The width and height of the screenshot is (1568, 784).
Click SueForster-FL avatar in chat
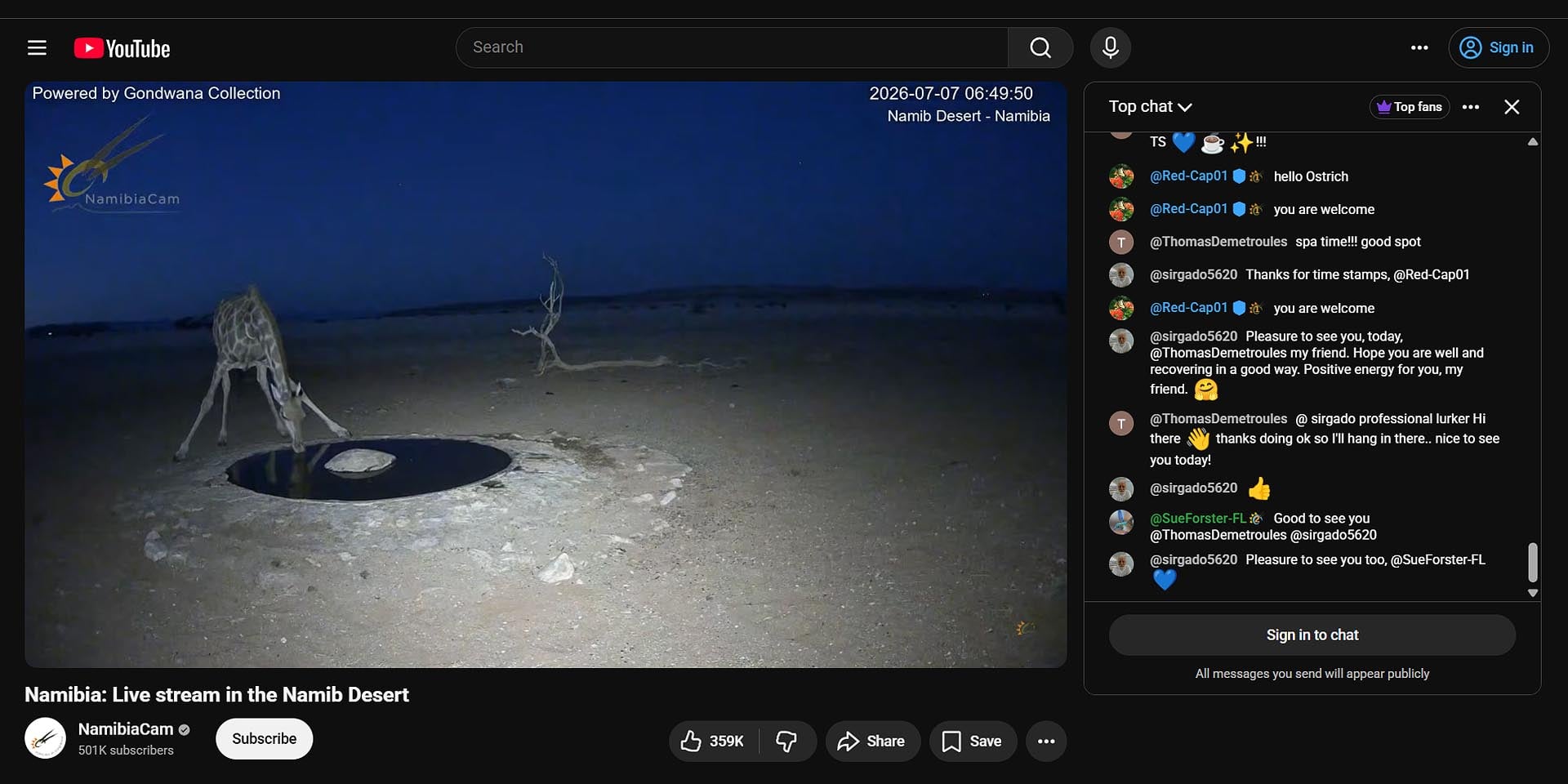1121,522
